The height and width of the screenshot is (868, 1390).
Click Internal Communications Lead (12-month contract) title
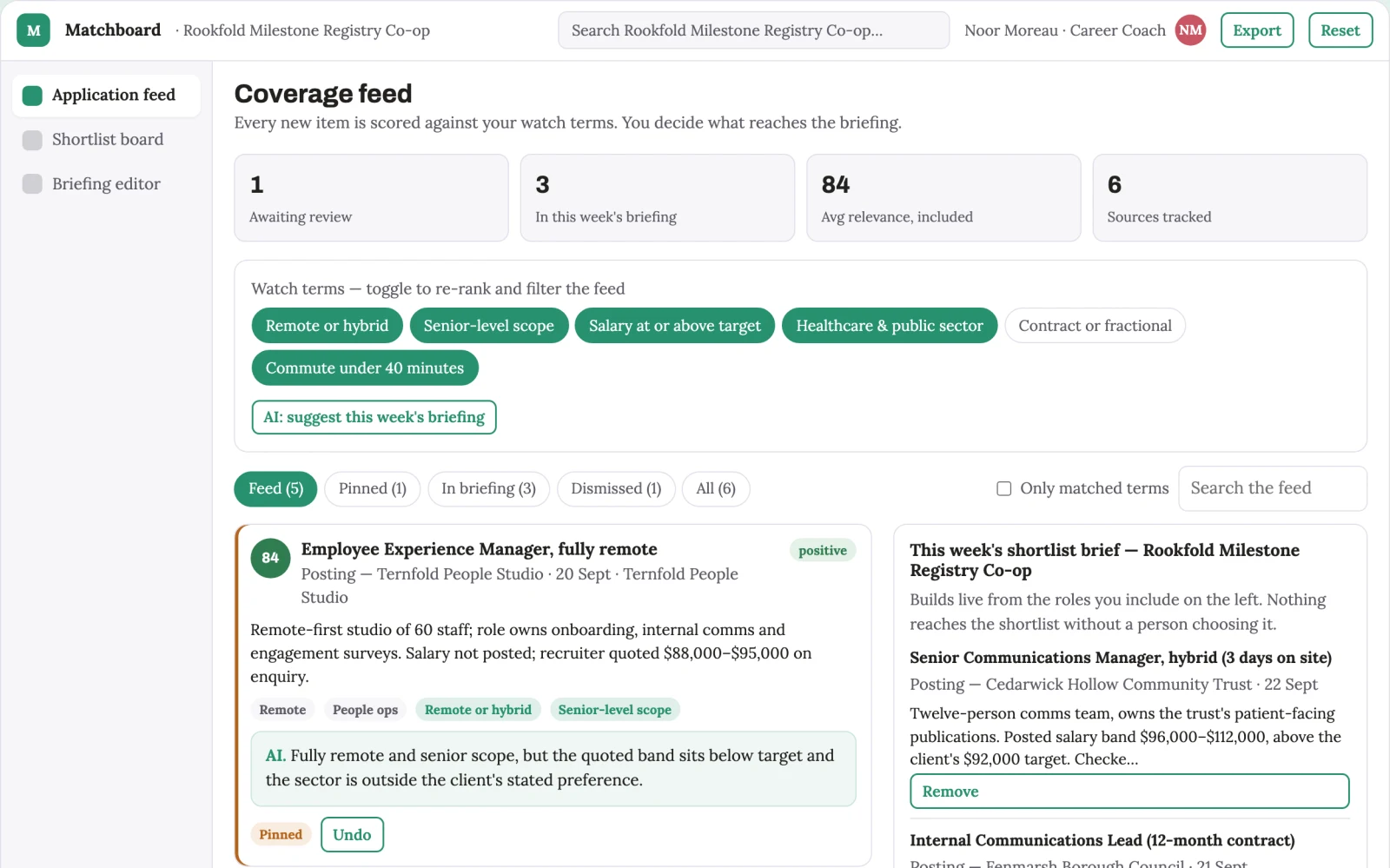[1102, 840]
